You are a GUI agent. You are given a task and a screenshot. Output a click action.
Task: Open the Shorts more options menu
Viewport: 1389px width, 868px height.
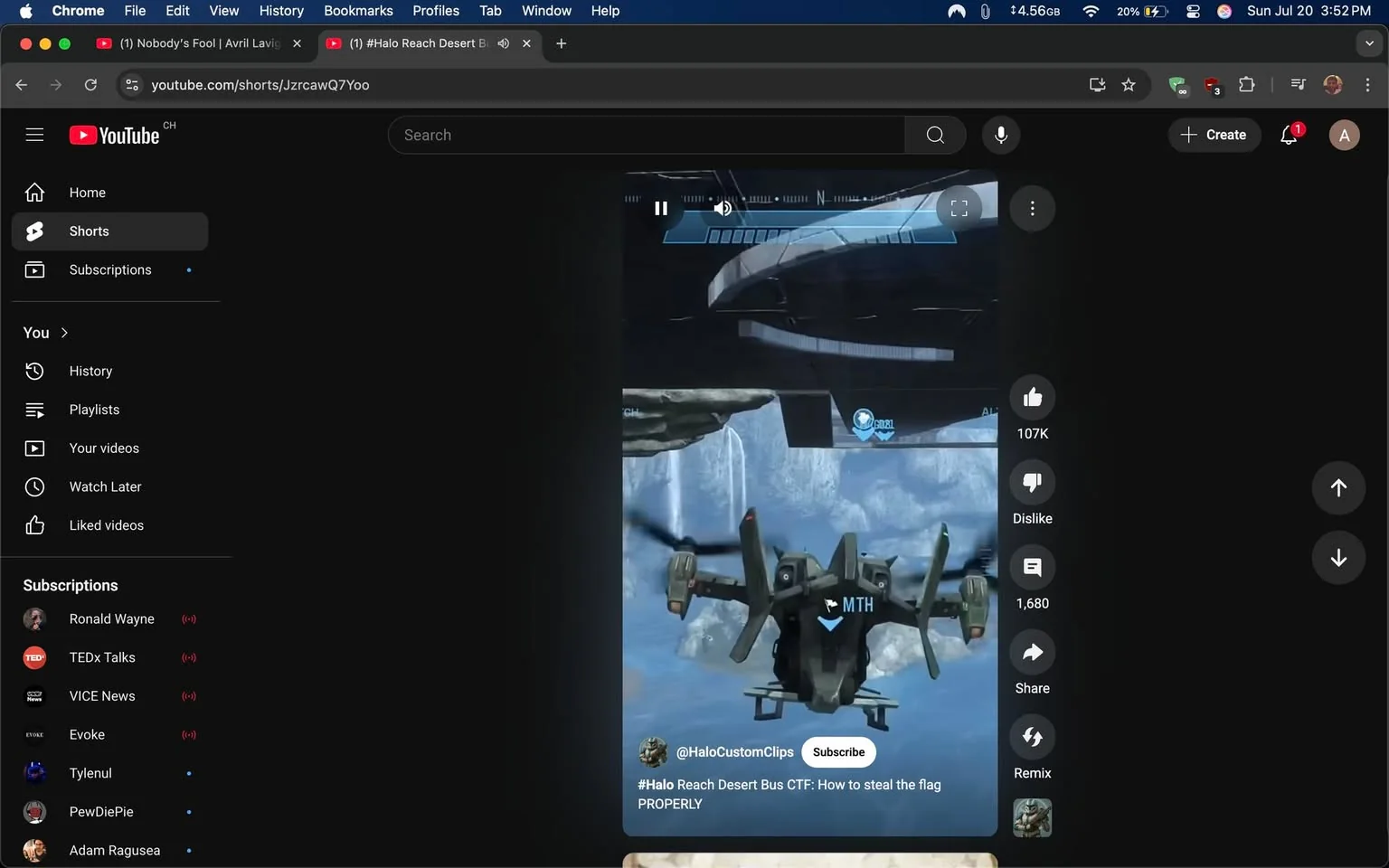click(x=1032, y=208)
